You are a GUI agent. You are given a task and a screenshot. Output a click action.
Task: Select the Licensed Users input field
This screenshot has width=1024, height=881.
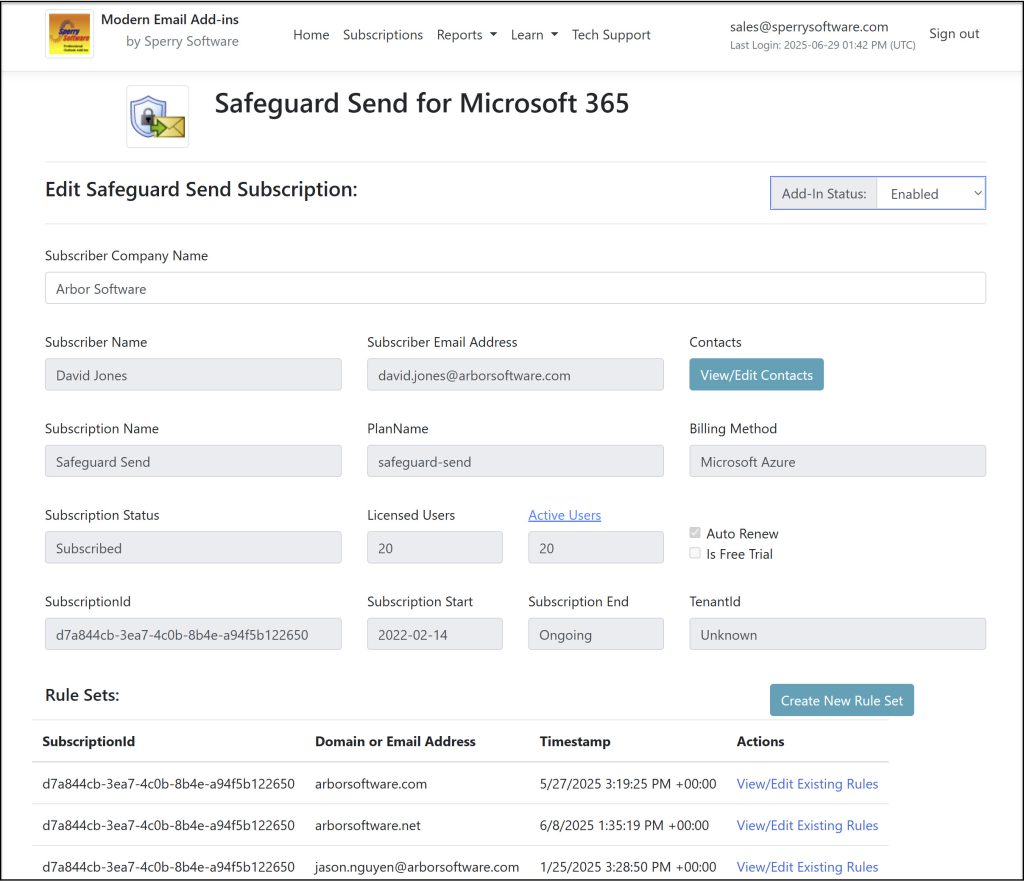(435, 548)
